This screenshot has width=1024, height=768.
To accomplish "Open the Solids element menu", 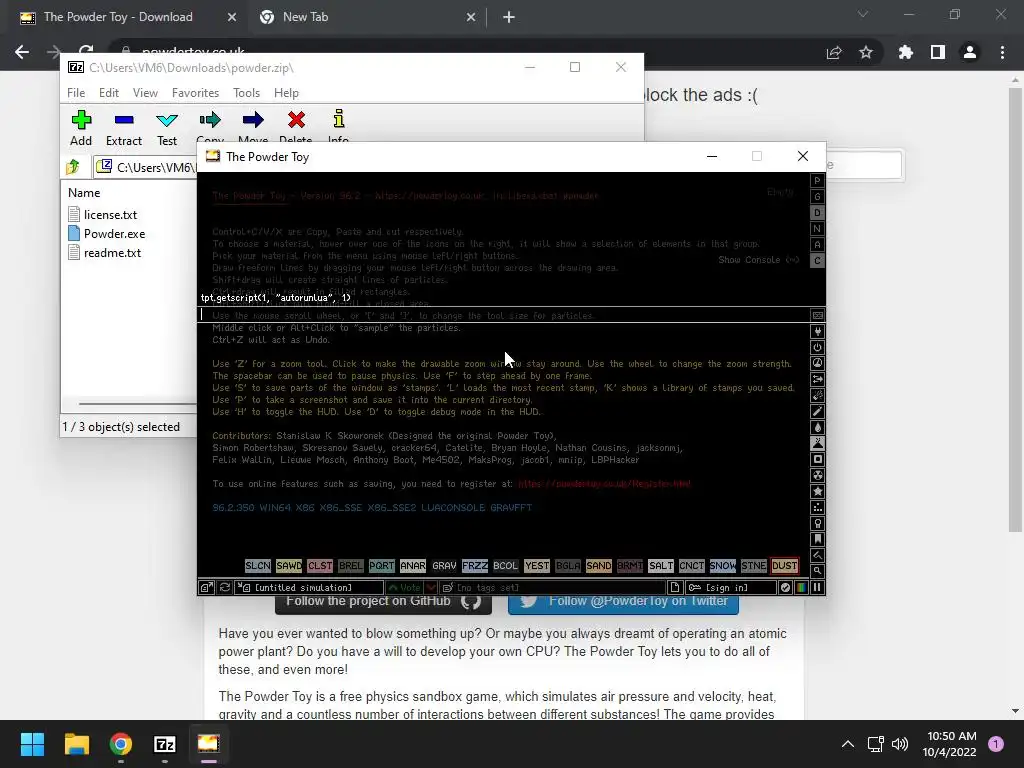I will coord(817,460).
